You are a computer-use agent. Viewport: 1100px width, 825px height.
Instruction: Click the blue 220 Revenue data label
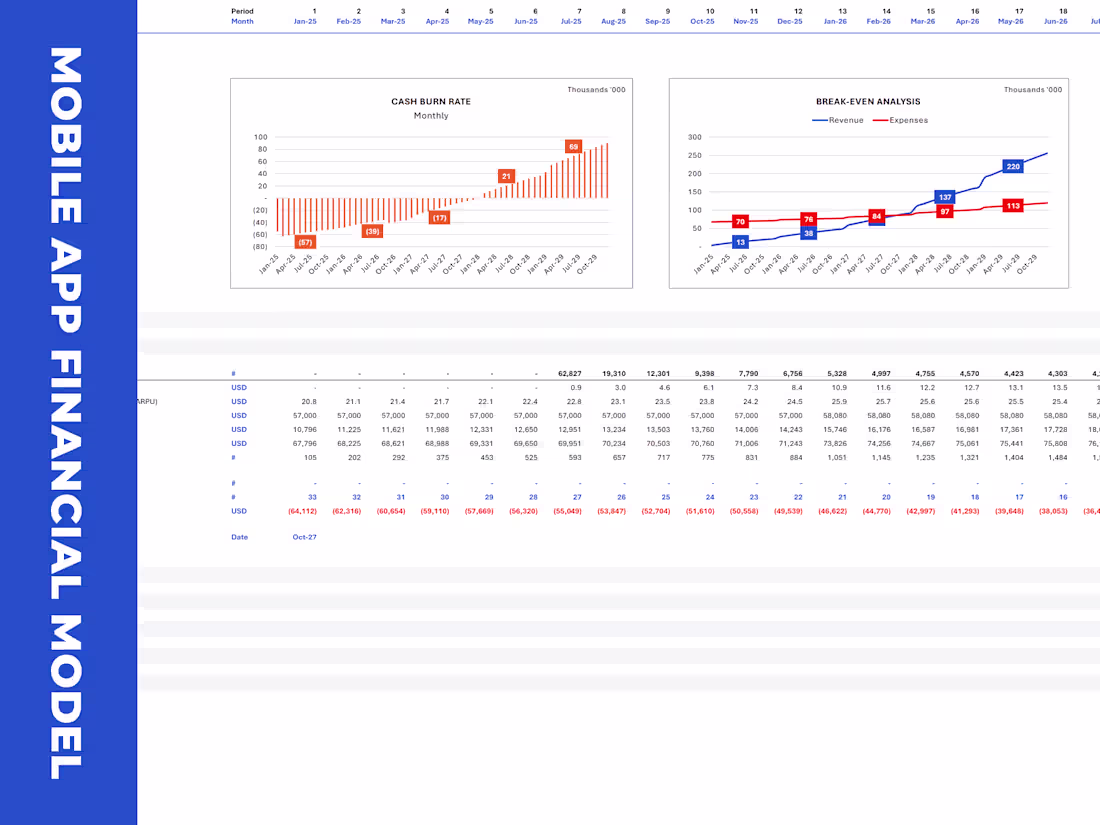[x=1012, y=166]
